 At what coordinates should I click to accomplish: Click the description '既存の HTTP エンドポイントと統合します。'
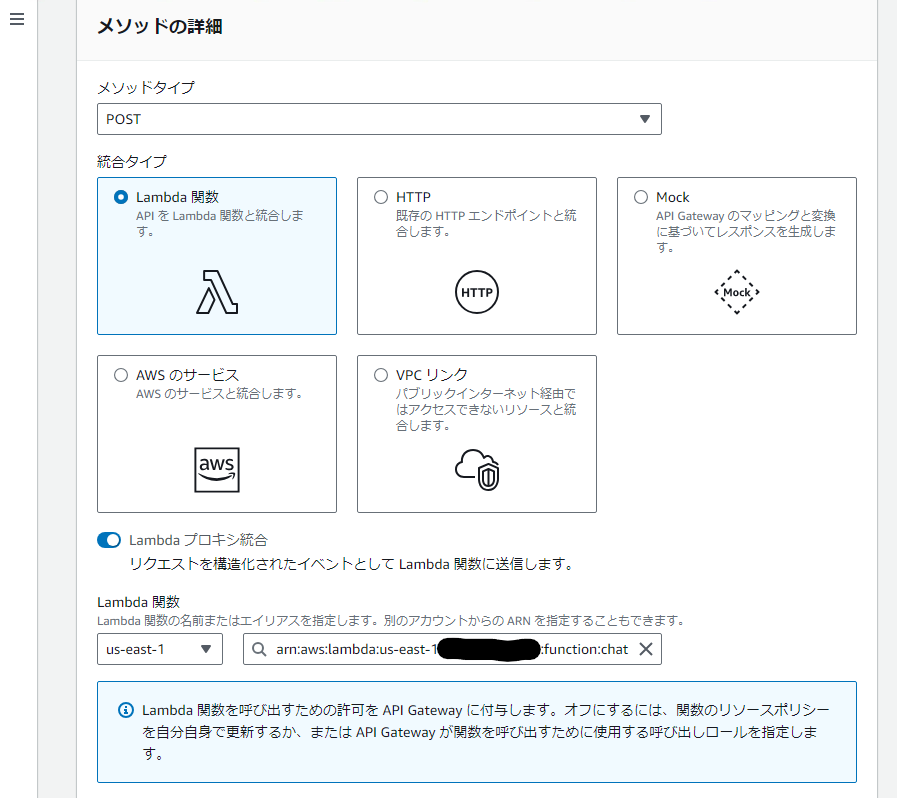pos(486,223)
